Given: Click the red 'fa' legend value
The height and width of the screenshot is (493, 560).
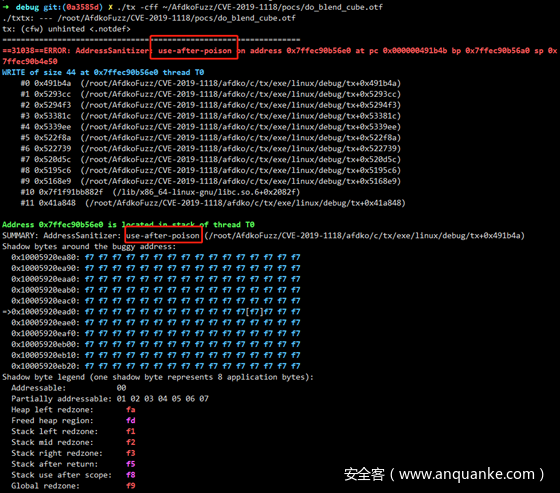Looking at the screenshot, I should point(131,410).
